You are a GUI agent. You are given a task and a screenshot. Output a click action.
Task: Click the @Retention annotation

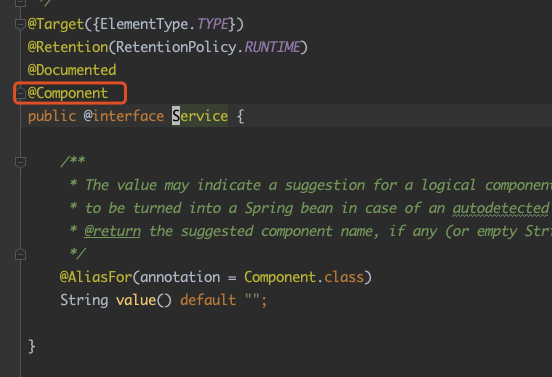tap(68, 47)
